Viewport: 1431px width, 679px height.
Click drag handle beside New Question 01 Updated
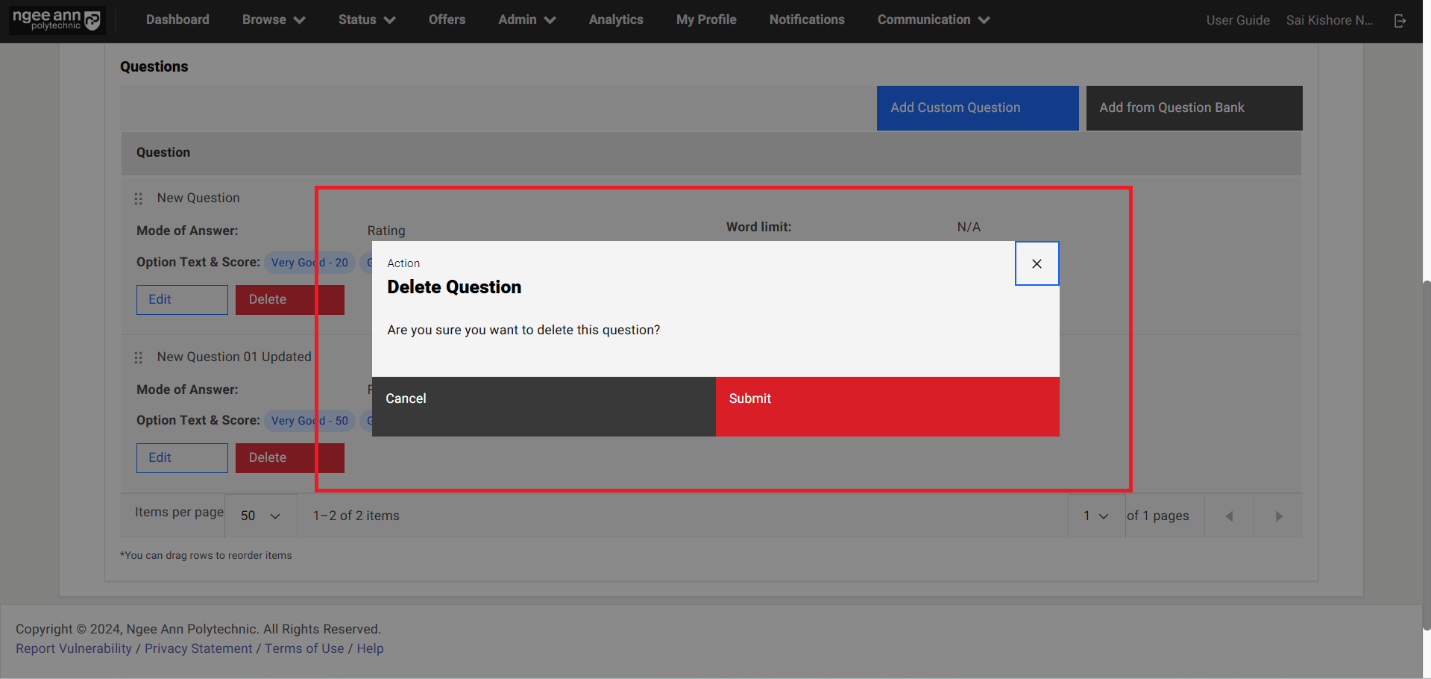[139, 357]
